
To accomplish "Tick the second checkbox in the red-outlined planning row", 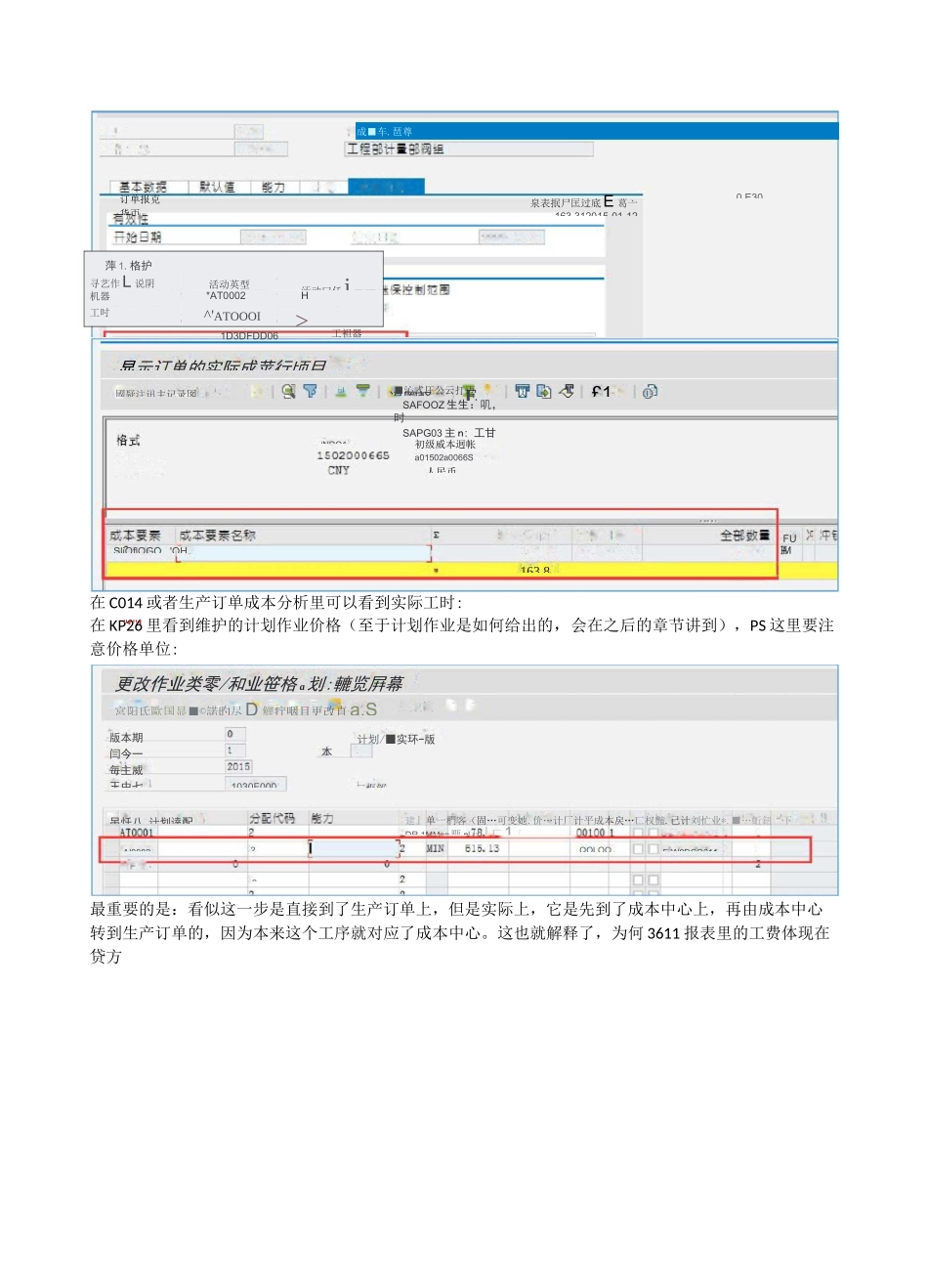I will click(654, 849).
